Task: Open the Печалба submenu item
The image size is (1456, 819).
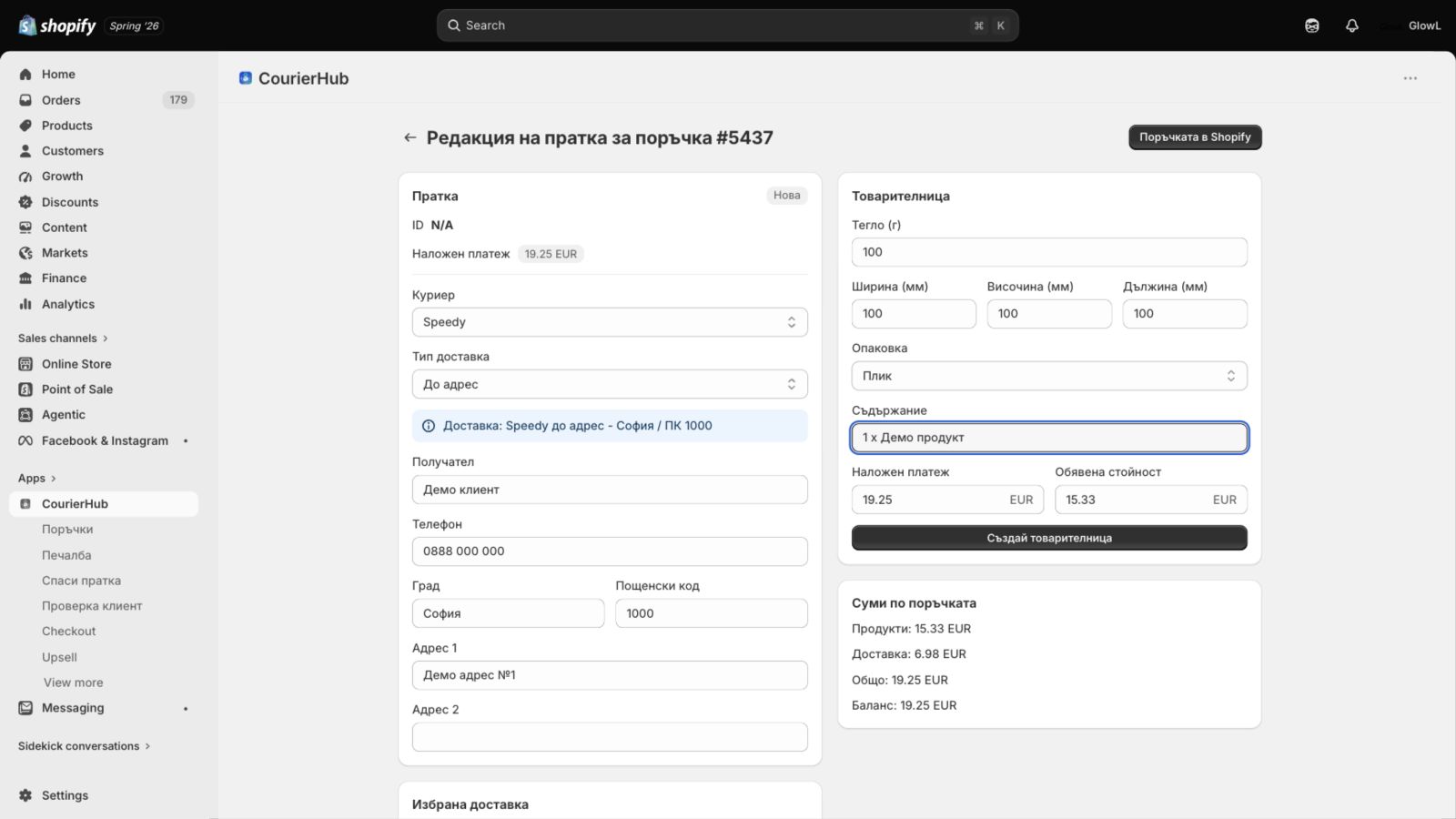Action: click(66, 555)
